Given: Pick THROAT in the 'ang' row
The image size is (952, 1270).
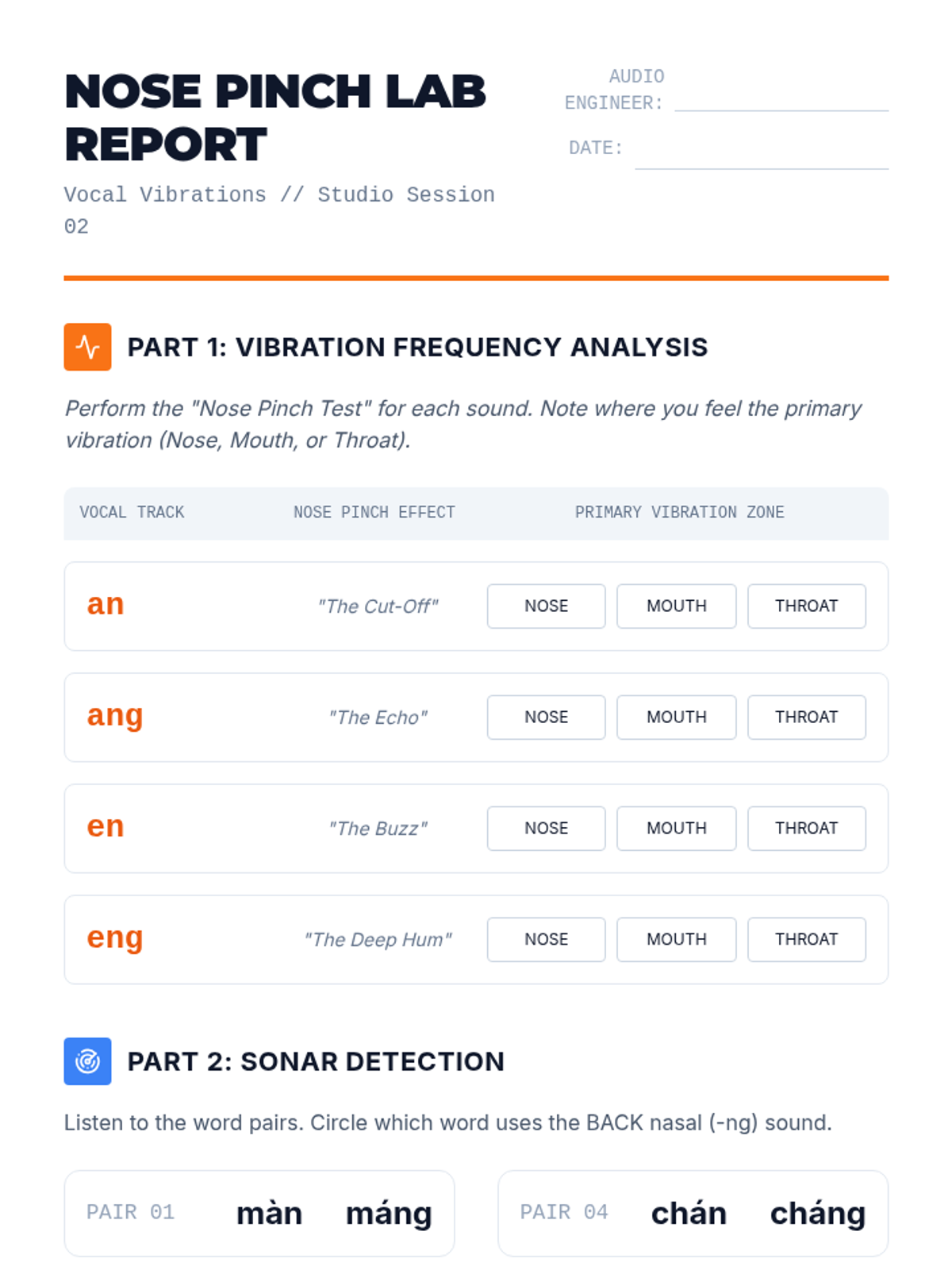Looking at the screenshot, I should (806, 718).
